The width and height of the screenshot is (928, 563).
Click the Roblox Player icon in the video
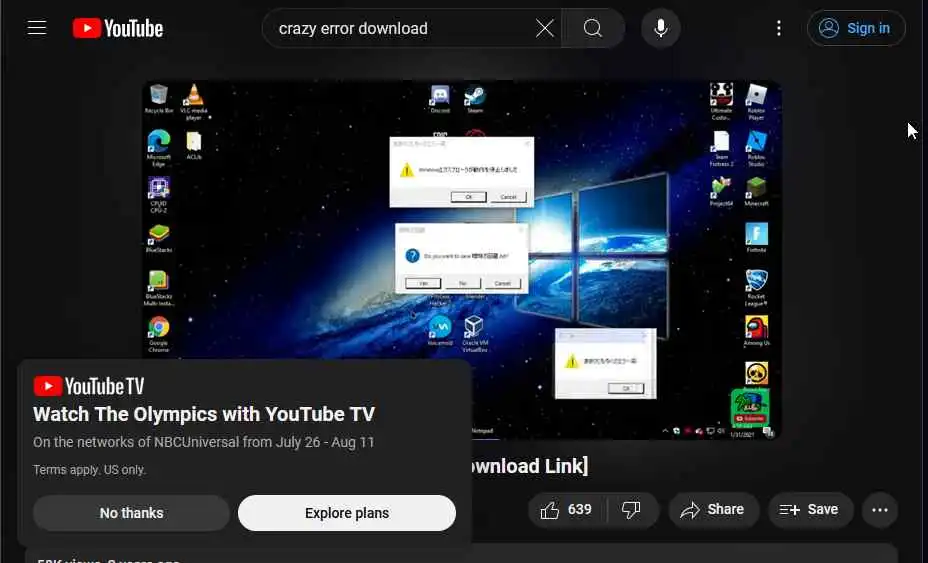756,101
